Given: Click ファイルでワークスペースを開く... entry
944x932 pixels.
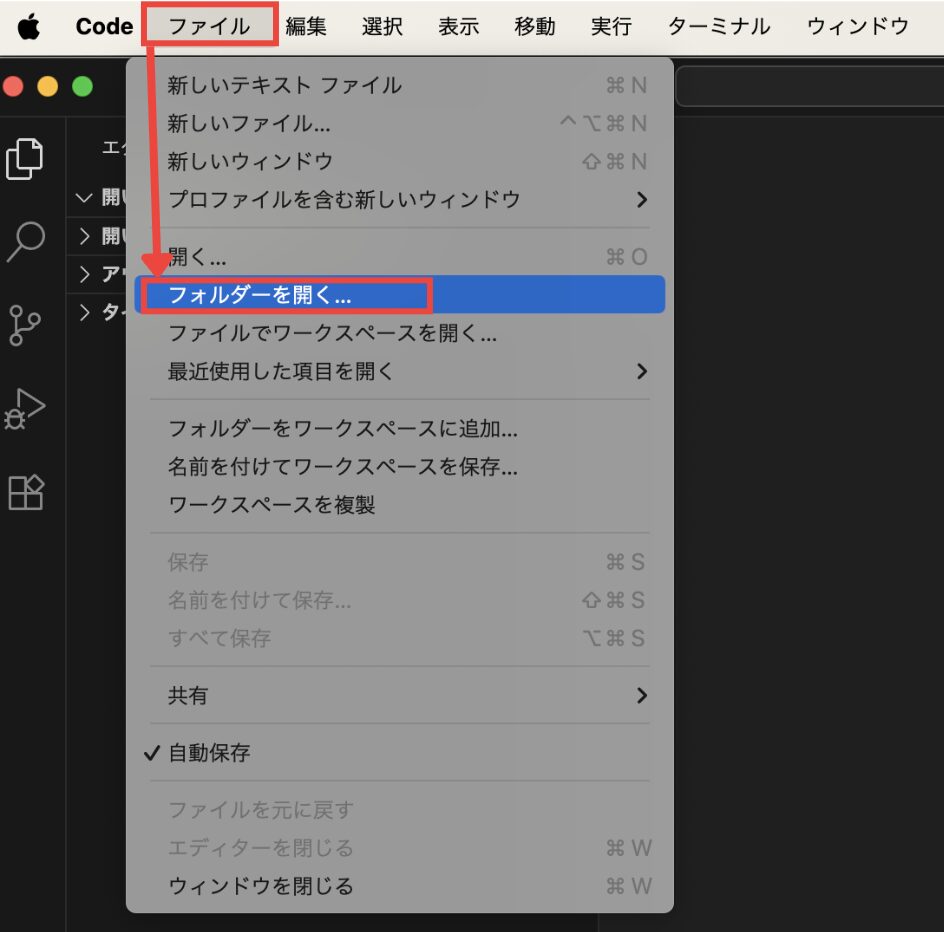Looking at the screenshot, I should pos(332,334).
